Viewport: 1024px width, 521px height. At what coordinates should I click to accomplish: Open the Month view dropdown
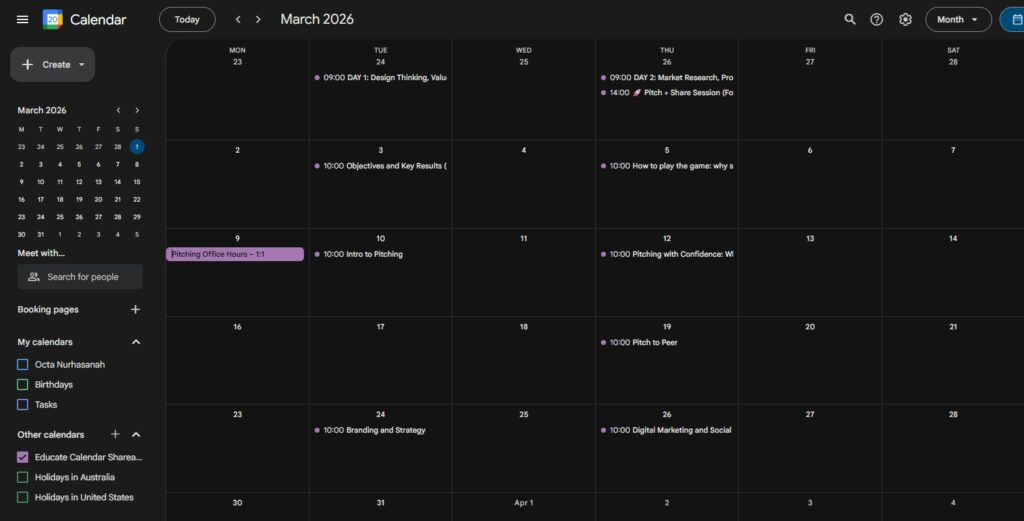(957, 19)
